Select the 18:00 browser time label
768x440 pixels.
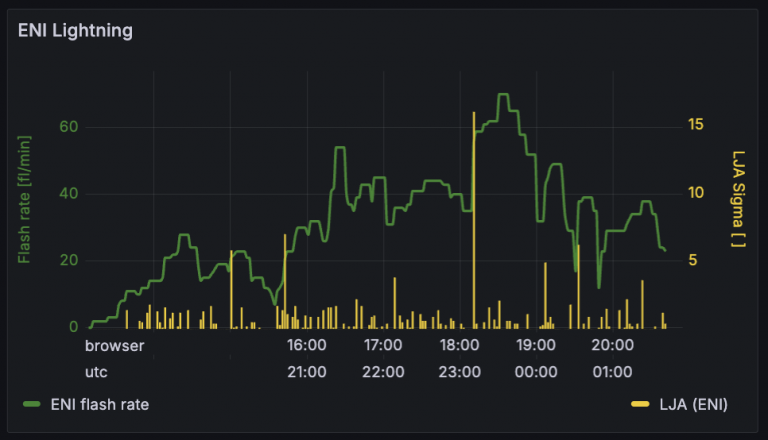(459, 345)
